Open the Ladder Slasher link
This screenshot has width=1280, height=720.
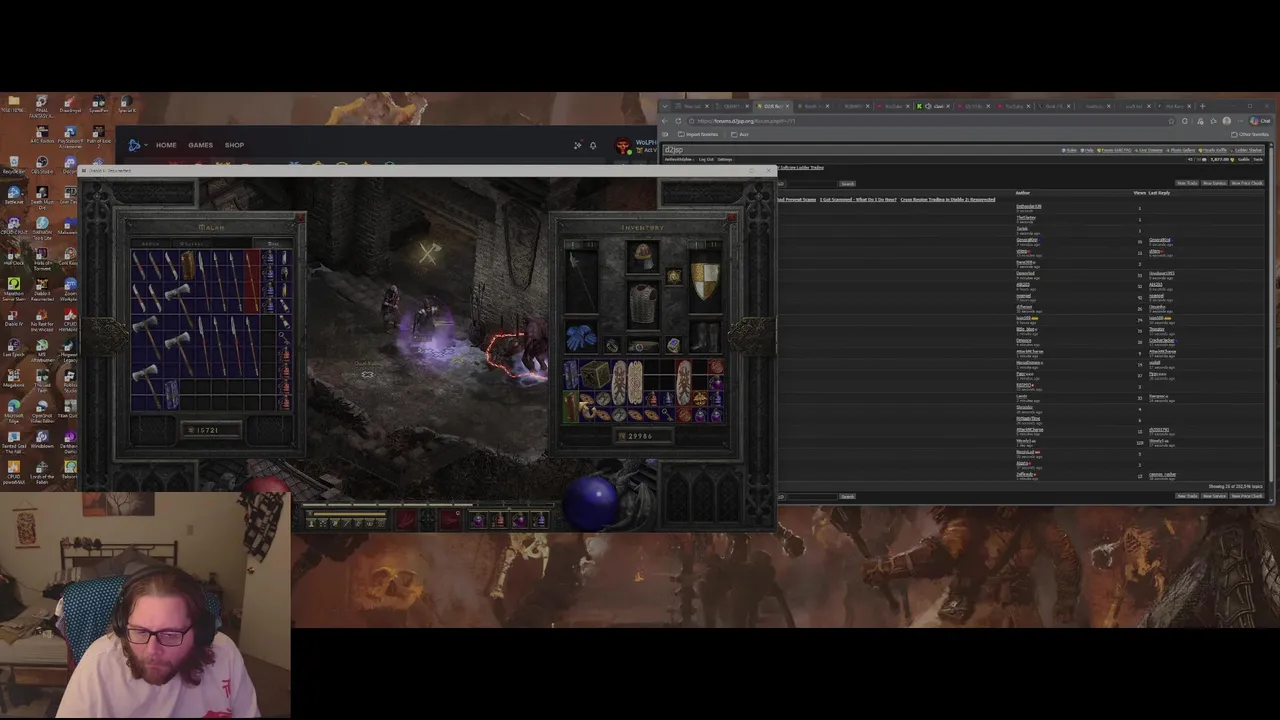(1247, 150)
